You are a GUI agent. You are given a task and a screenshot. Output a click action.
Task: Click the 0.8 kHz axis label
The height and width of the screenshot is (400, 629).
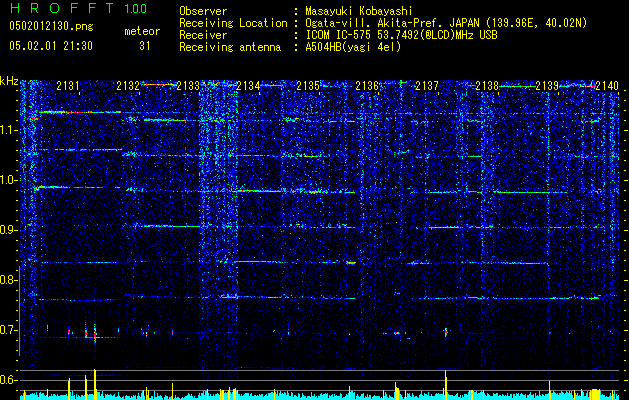(x=9, y=280)
